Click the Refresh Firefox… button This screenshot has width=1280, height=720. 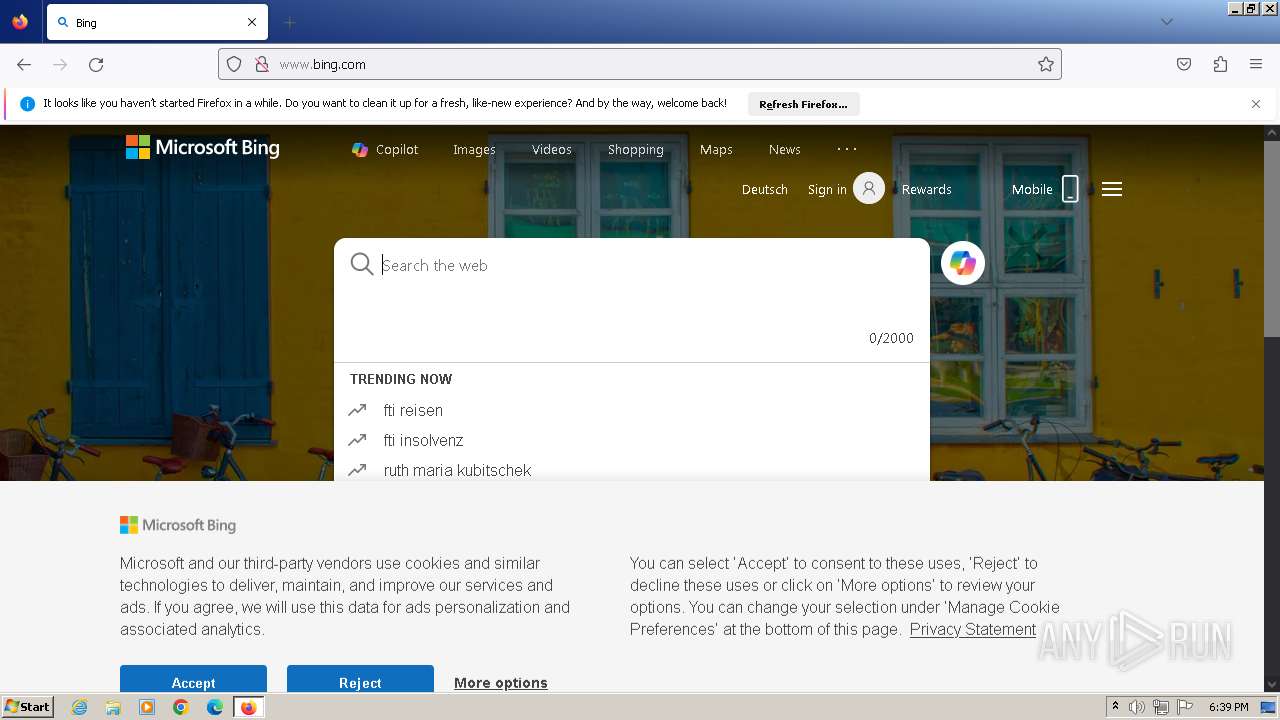coord(803,104)
